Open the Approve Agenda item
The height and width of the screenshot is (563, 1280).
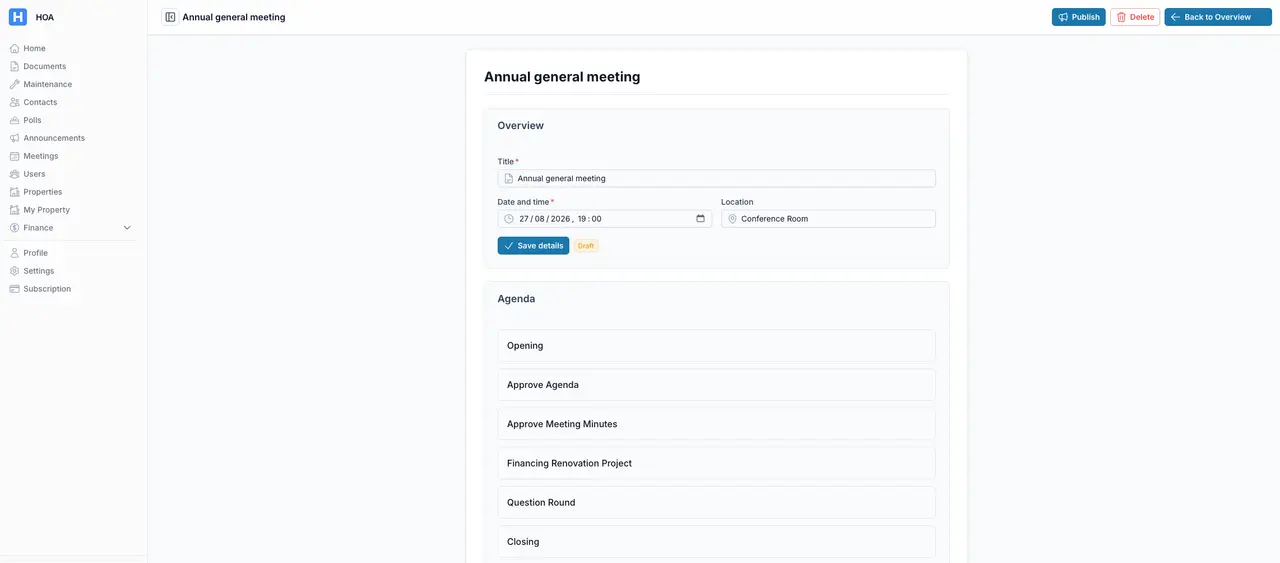[x=717, y=385]
